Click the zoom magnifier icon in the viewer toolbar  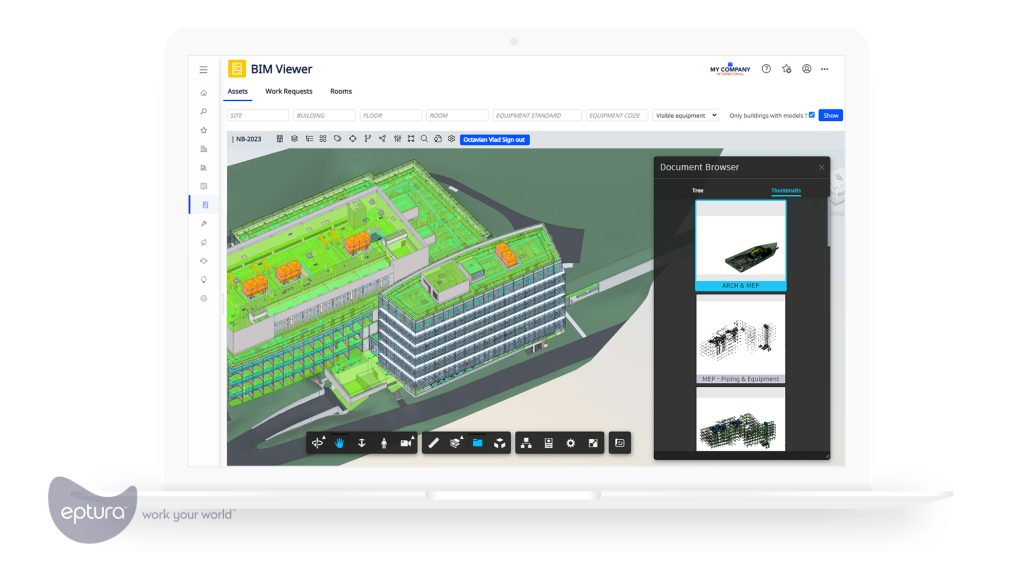423,139
